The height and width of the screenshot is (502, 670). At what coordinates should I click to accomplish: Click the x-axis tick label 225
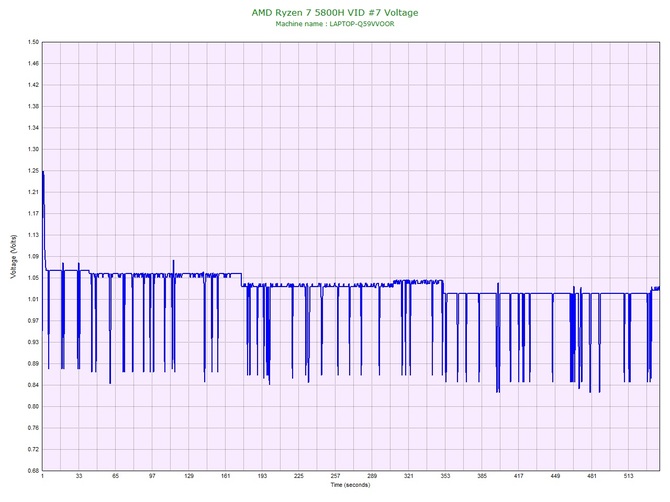[x=299, y=476]
